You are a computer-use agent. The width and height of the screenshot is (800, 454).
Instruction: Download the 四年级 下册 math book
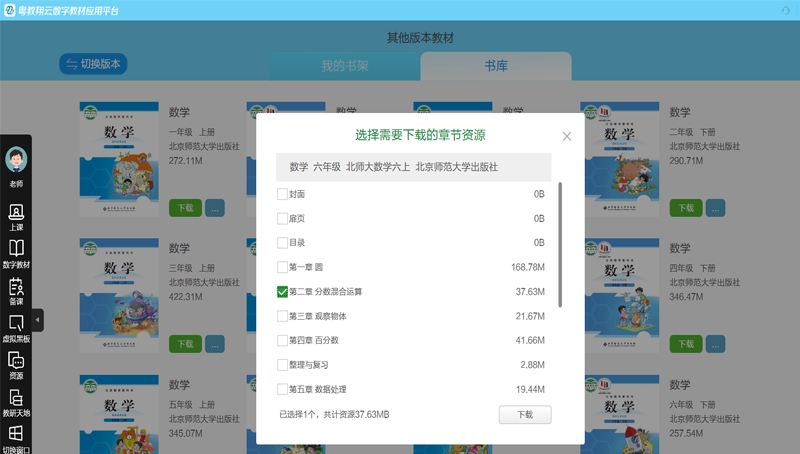click(x=686, y=344)
